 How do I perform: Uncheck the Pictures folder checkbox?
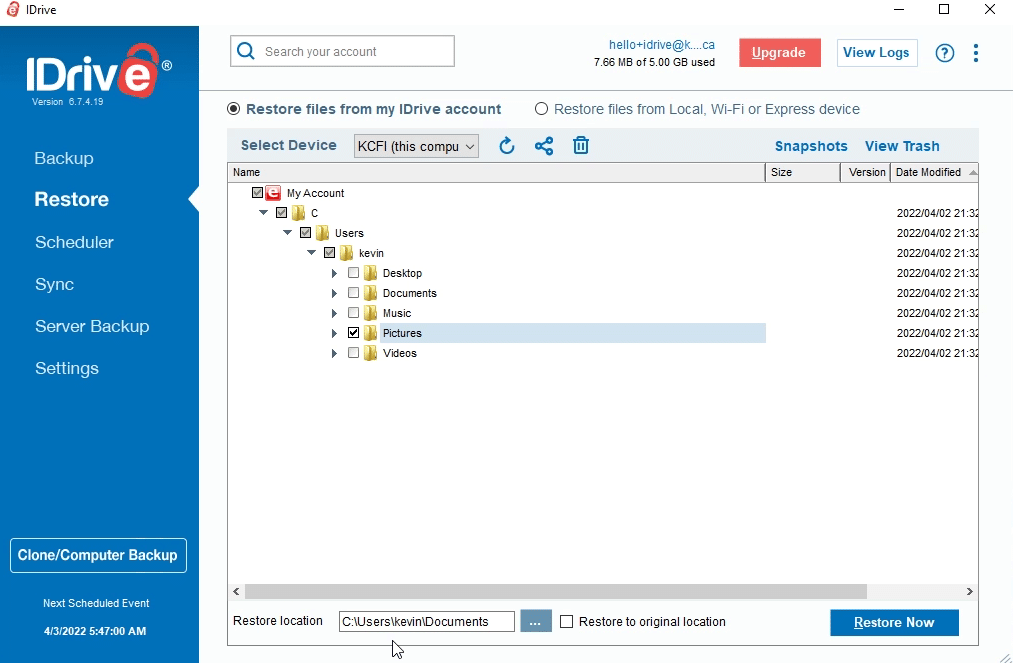tap(353, 333)
